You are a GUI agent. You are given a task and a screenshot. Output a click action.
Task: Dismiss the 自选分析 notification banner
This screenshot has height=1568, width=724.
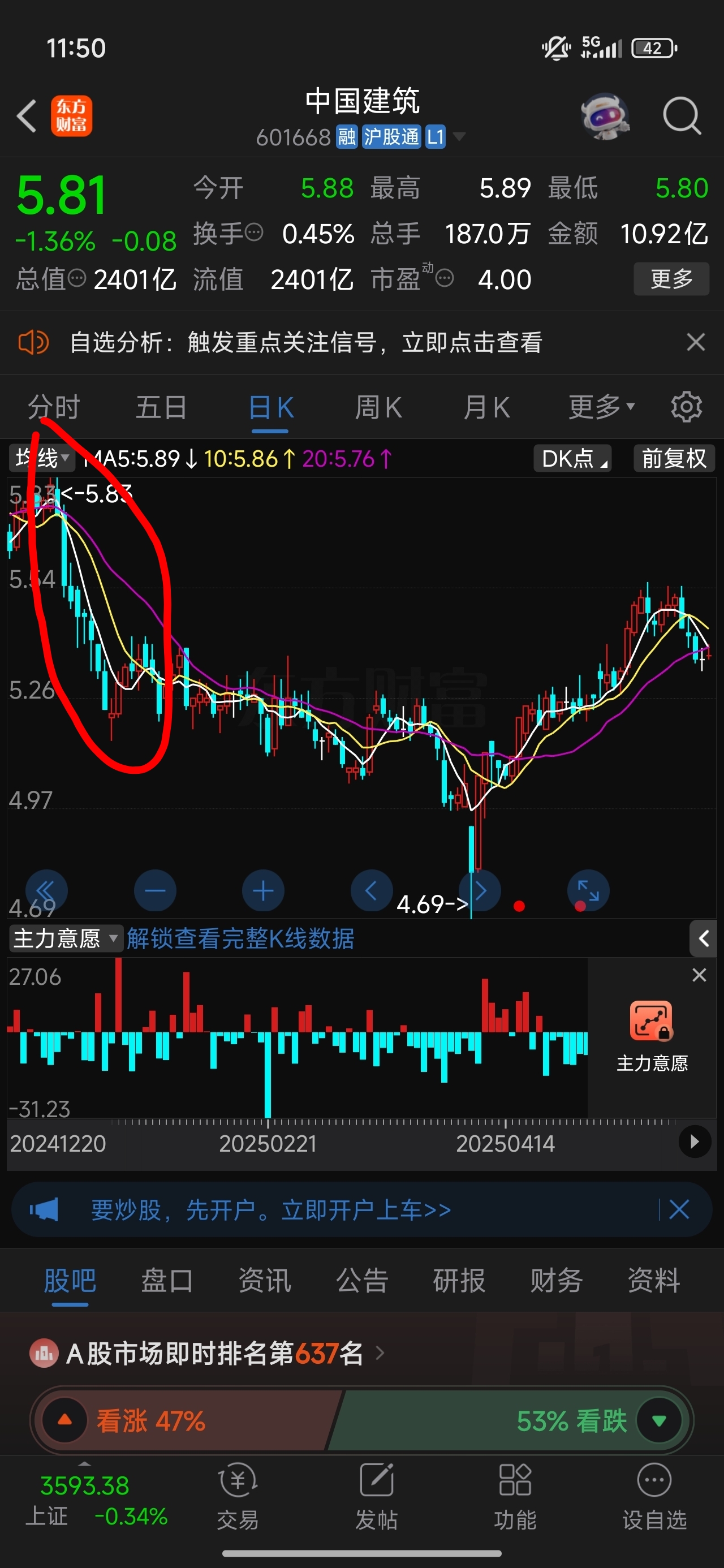pyautogui.click(x=695, y=342)
